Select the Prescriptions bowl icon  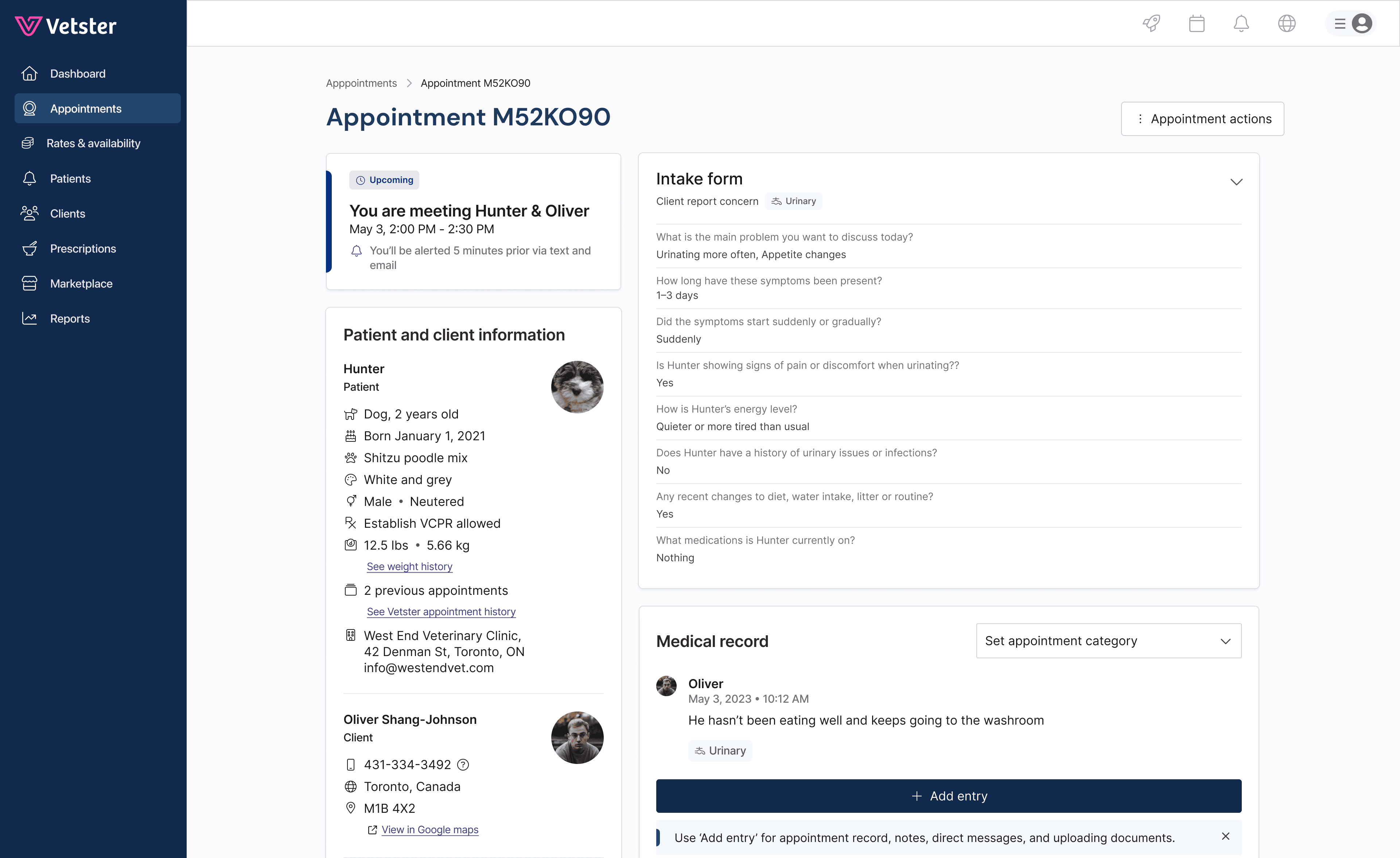[30, 248]
